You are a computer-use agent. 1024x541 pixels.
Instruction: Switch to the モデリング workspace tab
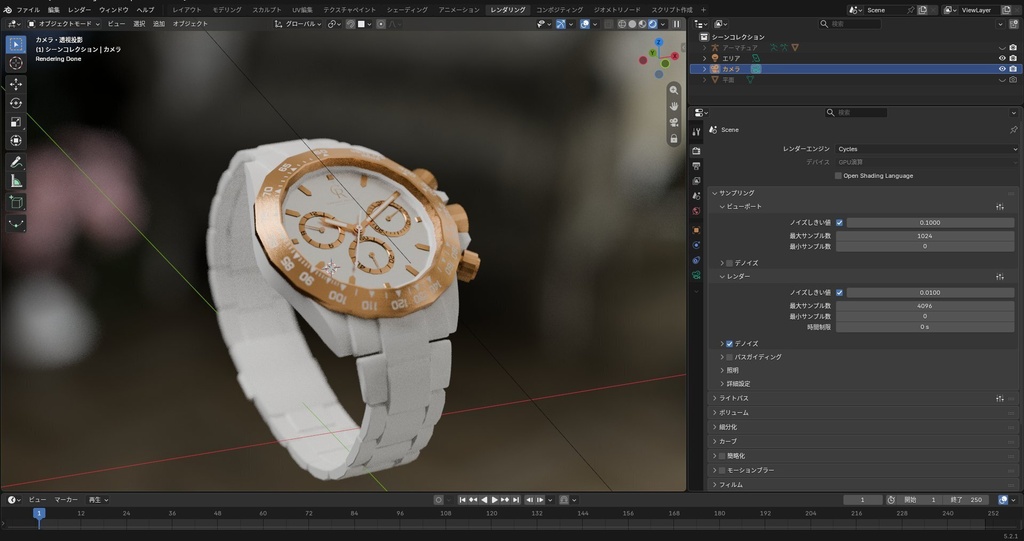[227, 10]
